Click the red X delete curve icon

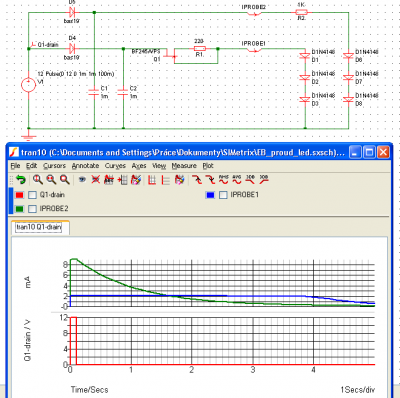(x=95, y=180)
